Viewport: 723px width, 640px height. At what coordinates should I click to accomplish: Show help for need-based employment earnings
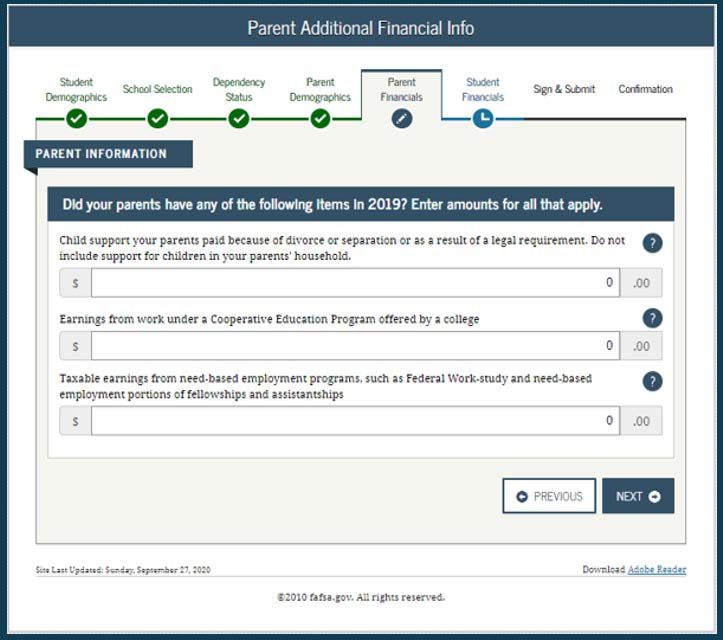pyautogui.click(x=652, y=381)
